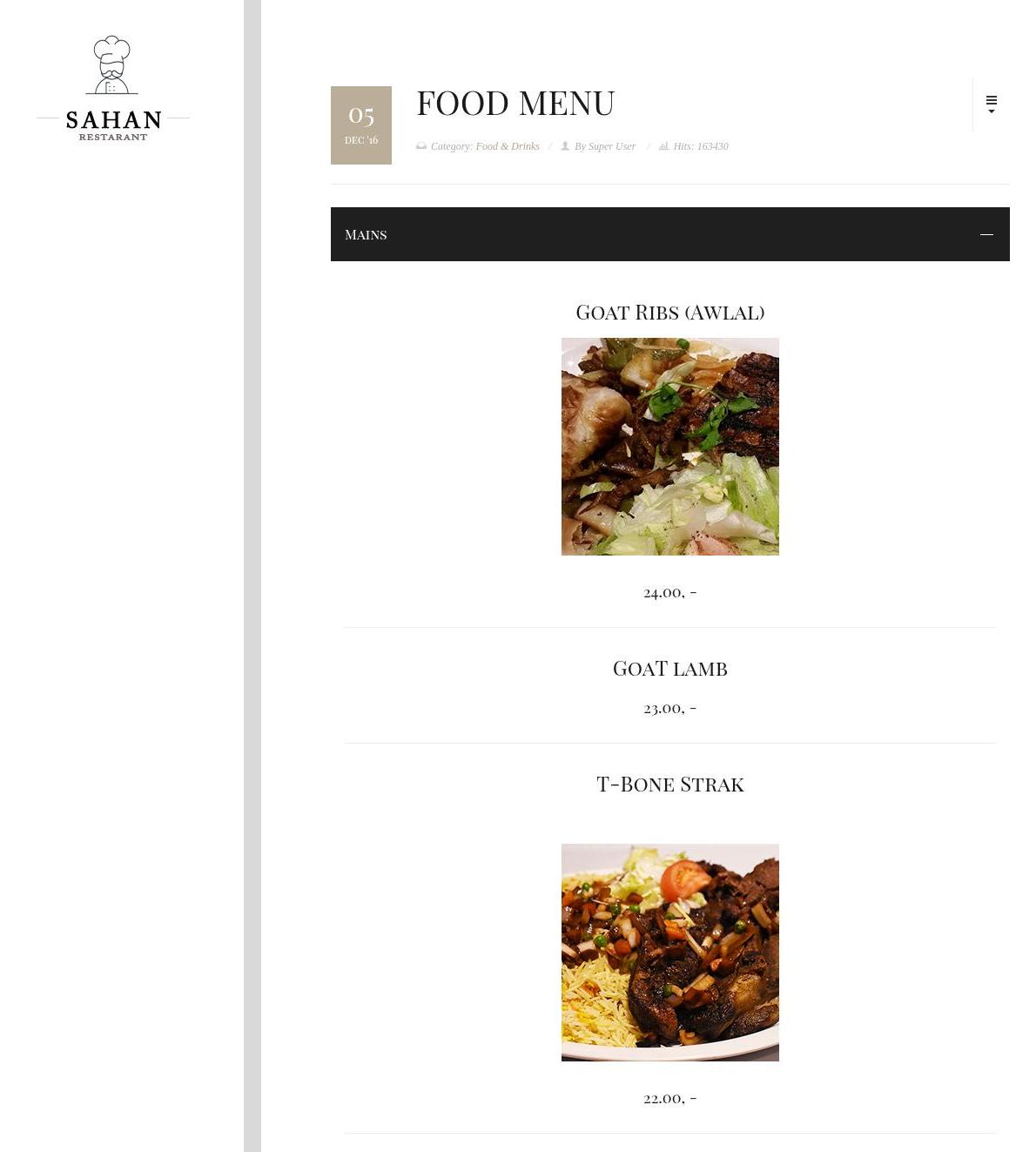Click the By Super User text
This screenshot has height=1152, width=1036.
tap(605, 146)
